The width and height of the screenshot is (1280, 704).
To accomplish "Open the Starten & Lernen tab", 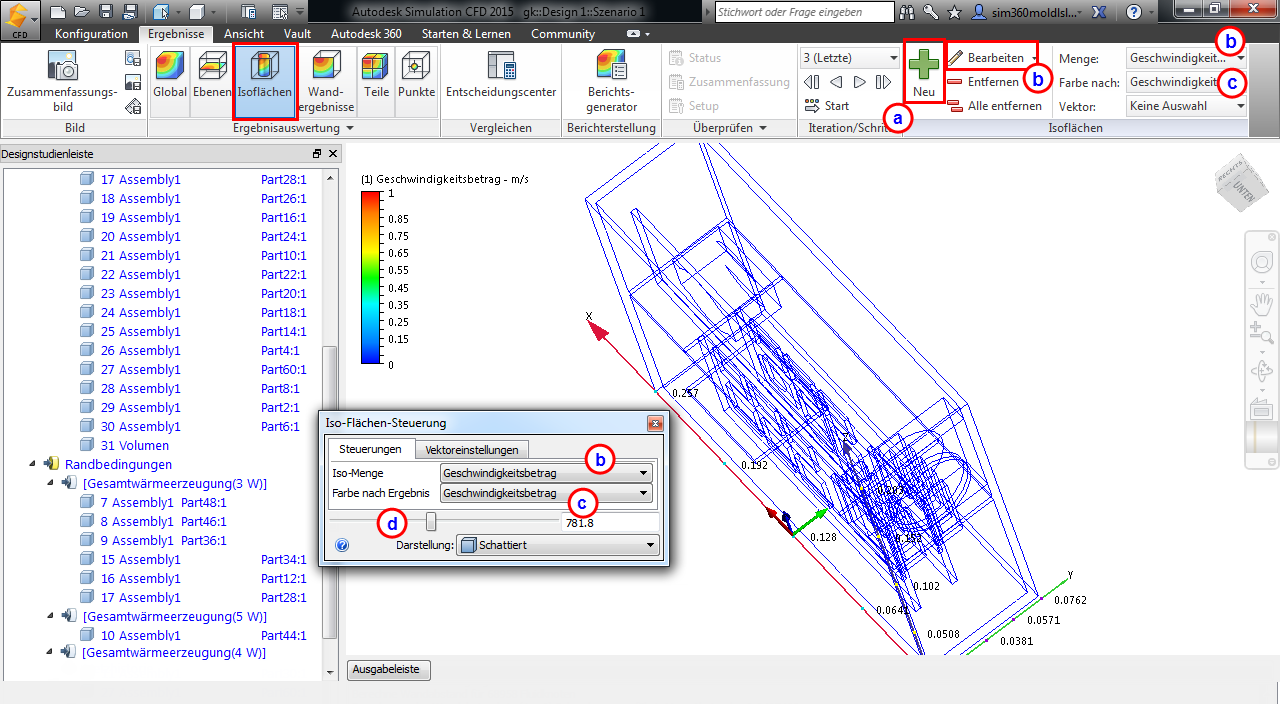I will coord(466,34).
